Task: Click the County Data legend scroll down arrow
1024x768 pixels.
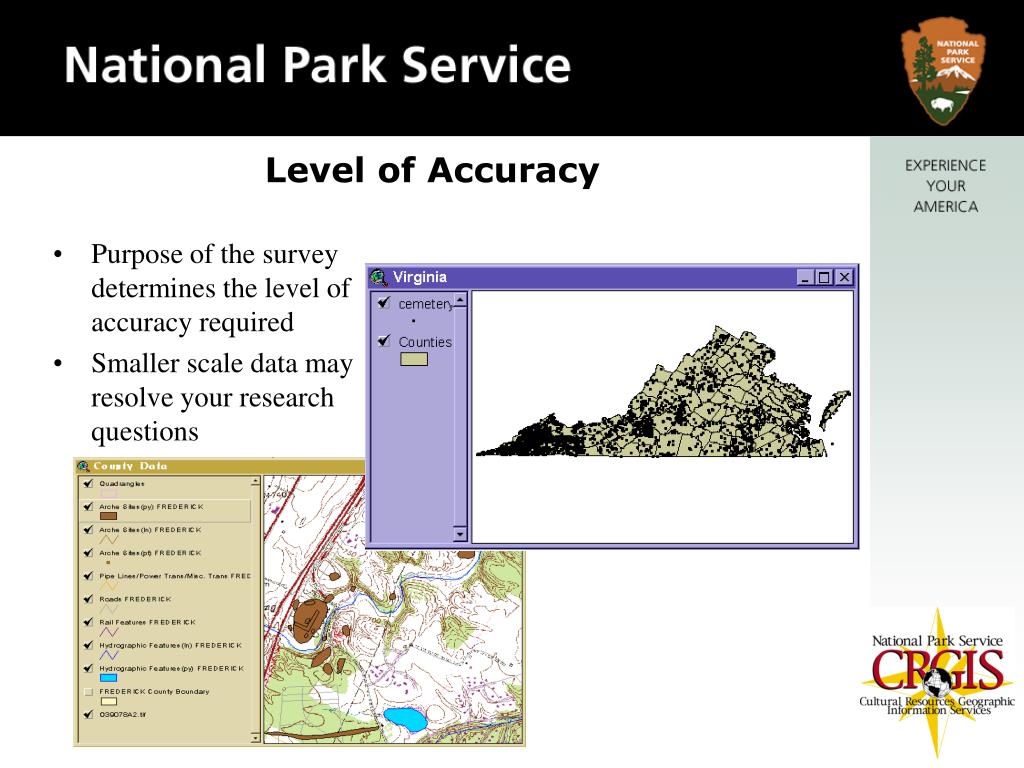Action: 255,737
